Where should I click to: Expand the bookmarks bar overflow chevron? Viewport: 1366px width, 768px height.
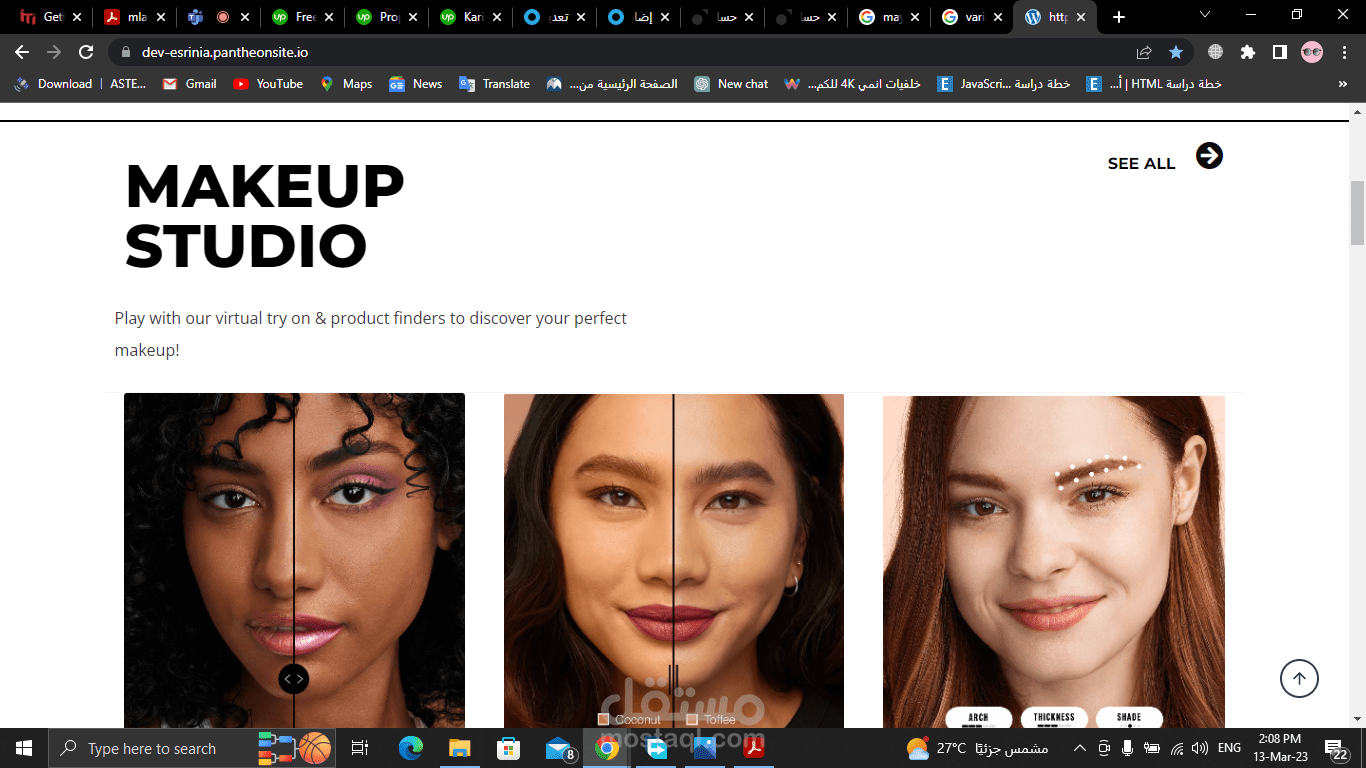[1343, 84]
